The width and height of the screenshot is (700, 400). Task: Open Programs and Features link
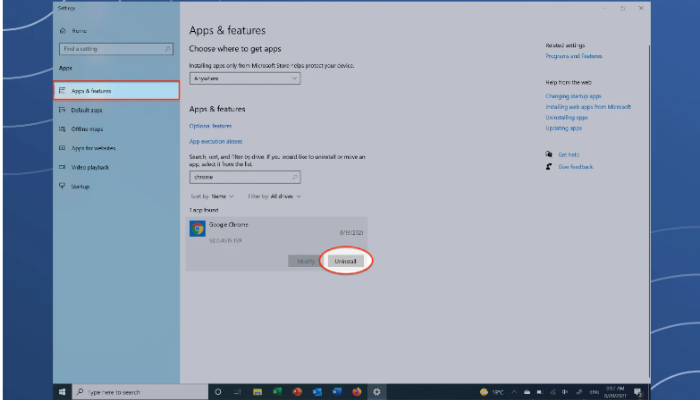coord(574,56)
